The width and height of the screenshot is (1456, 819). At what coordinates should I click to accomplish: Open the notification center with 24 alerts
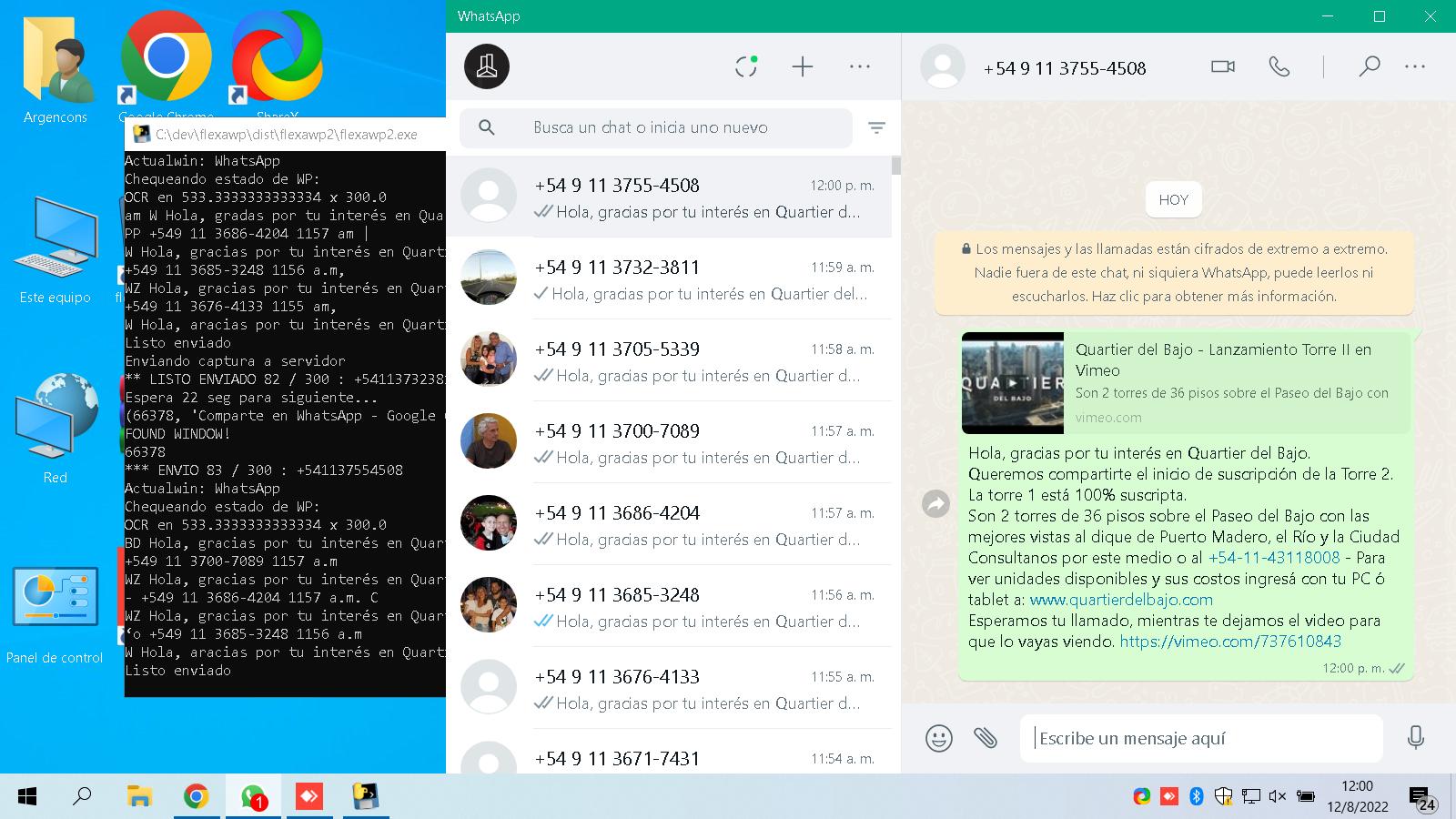click(1423, 799)
